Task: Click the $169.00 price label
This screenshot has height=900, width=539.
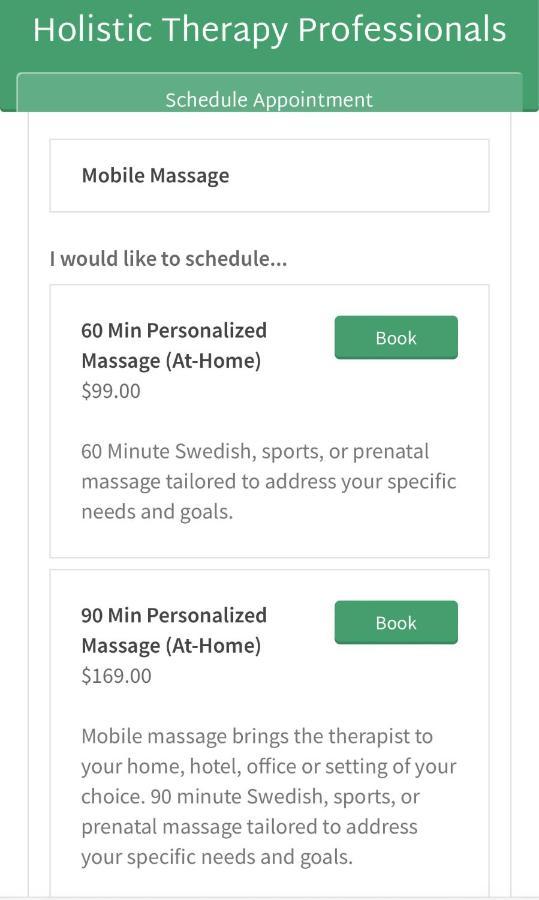Action: tap(117, 676)
